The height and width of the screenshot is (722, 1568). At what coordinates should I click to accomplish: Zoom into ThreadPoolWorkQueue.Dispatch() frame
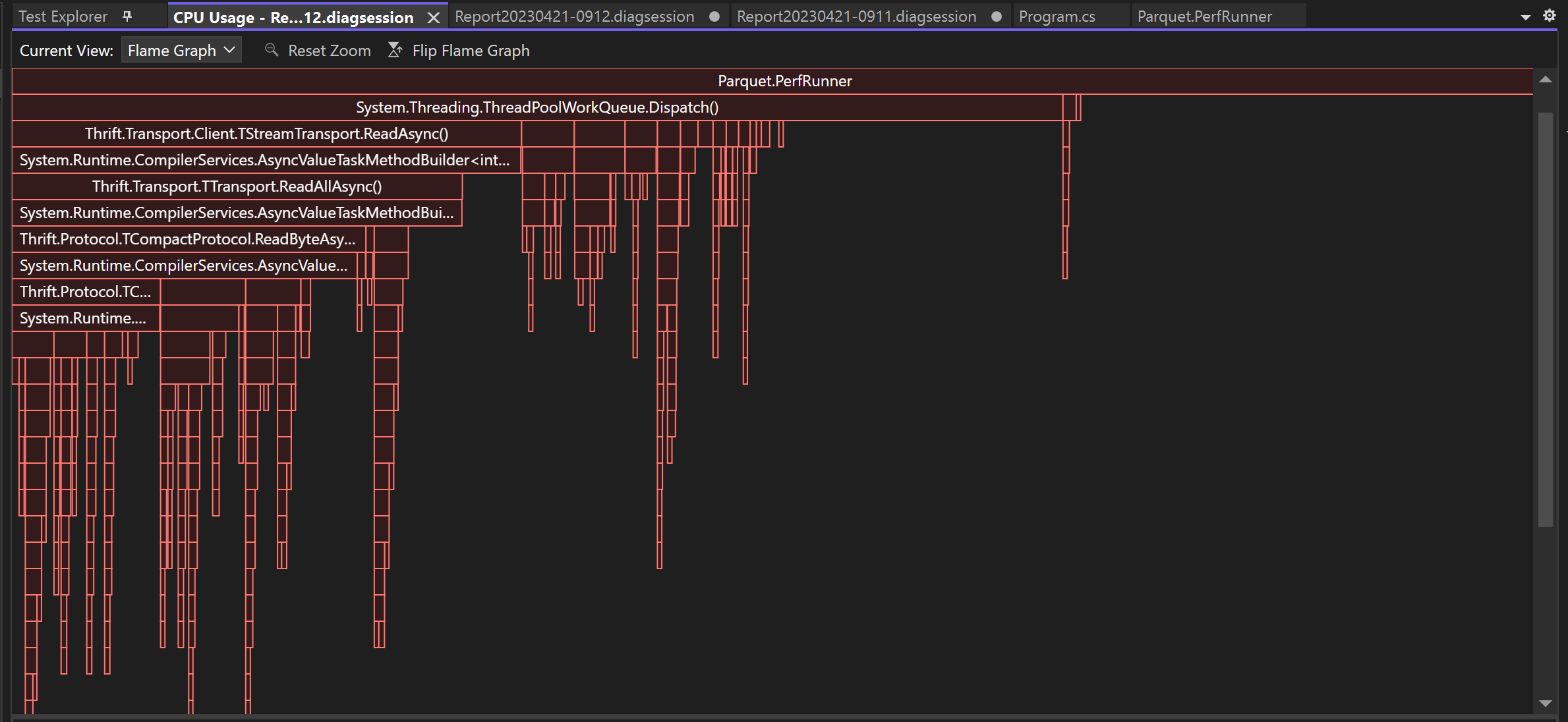(537, 107)
